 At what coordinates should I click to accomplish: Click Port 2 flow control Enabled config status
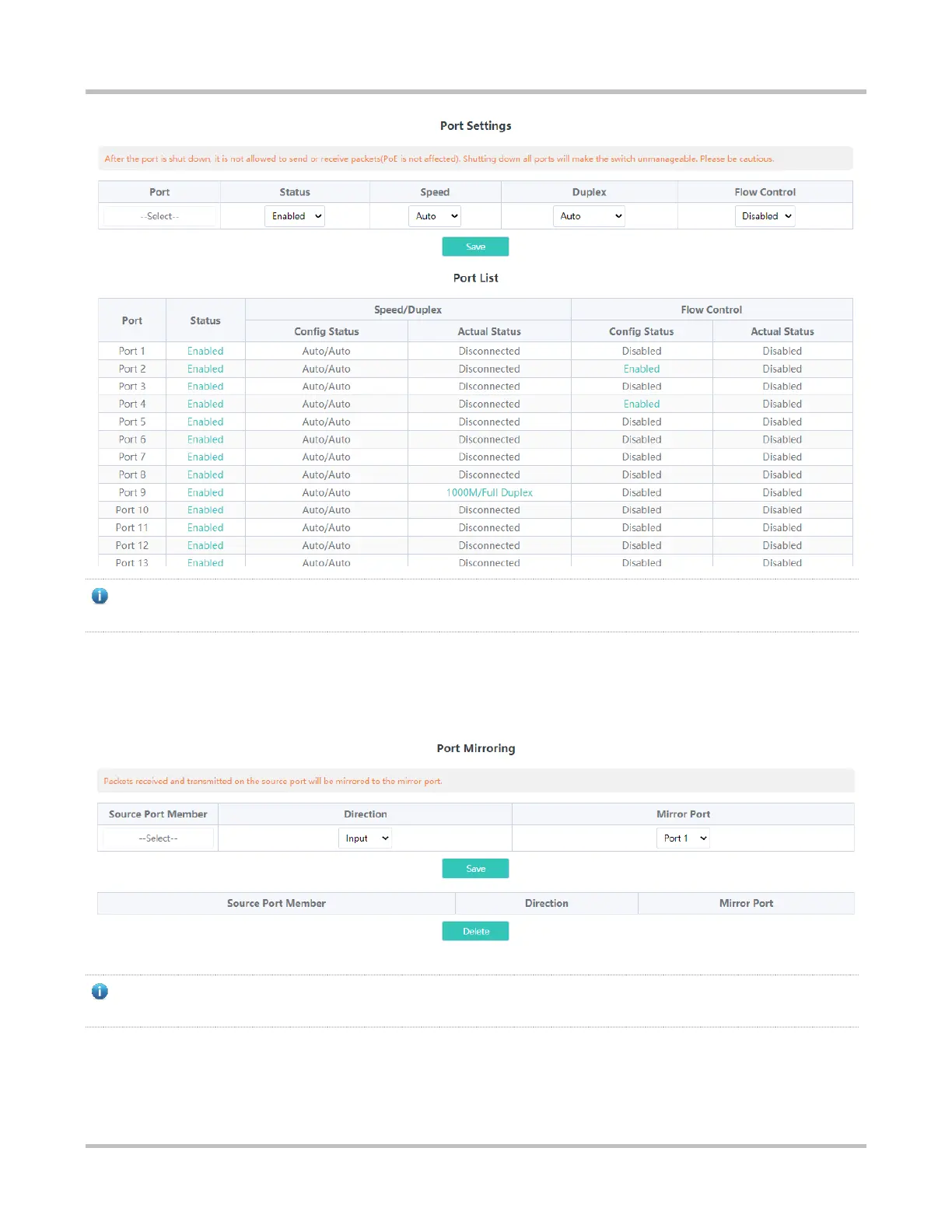tap(642, 369)
